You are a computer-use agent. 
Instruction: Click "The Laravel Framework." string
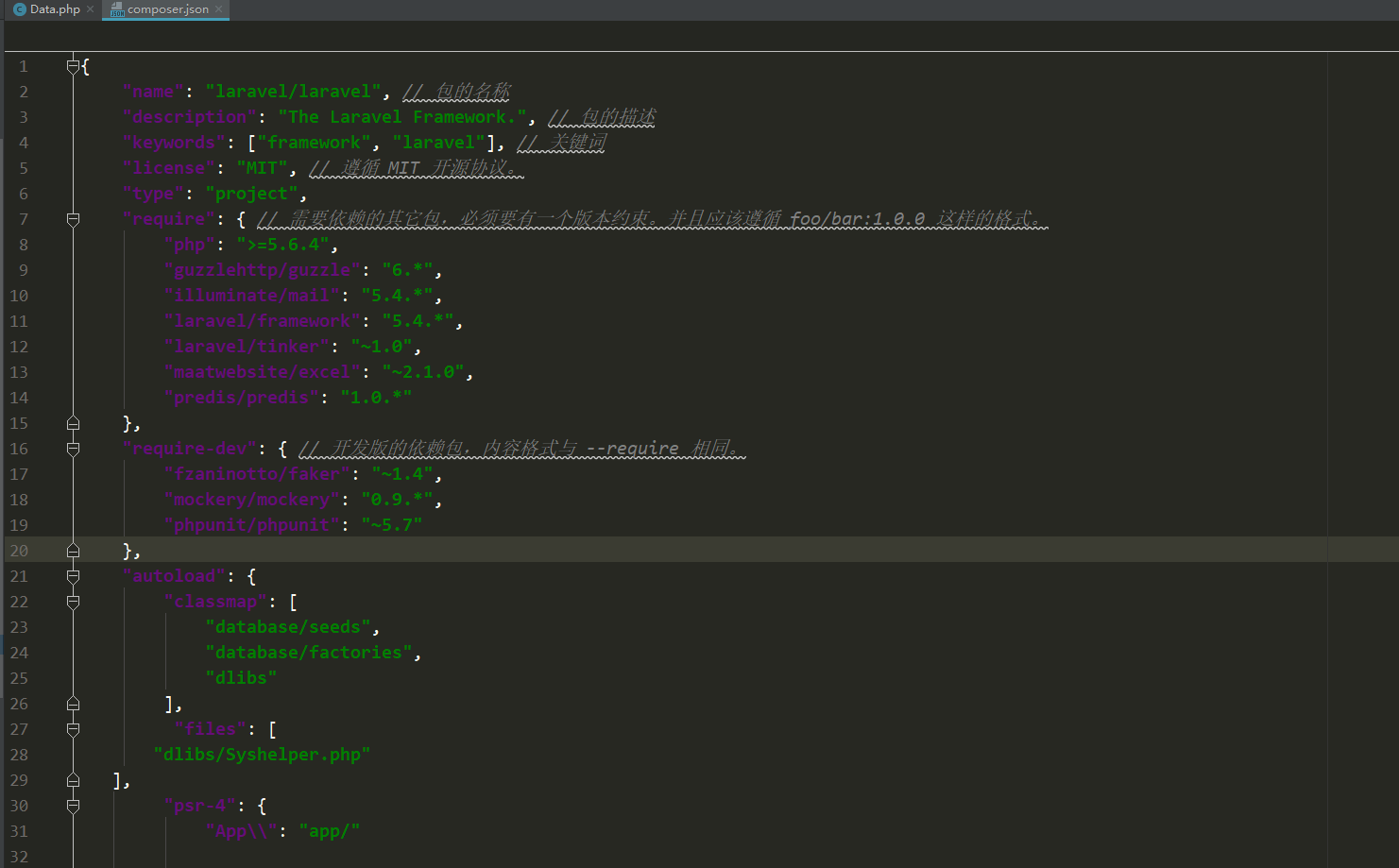(x=402, y=117)
